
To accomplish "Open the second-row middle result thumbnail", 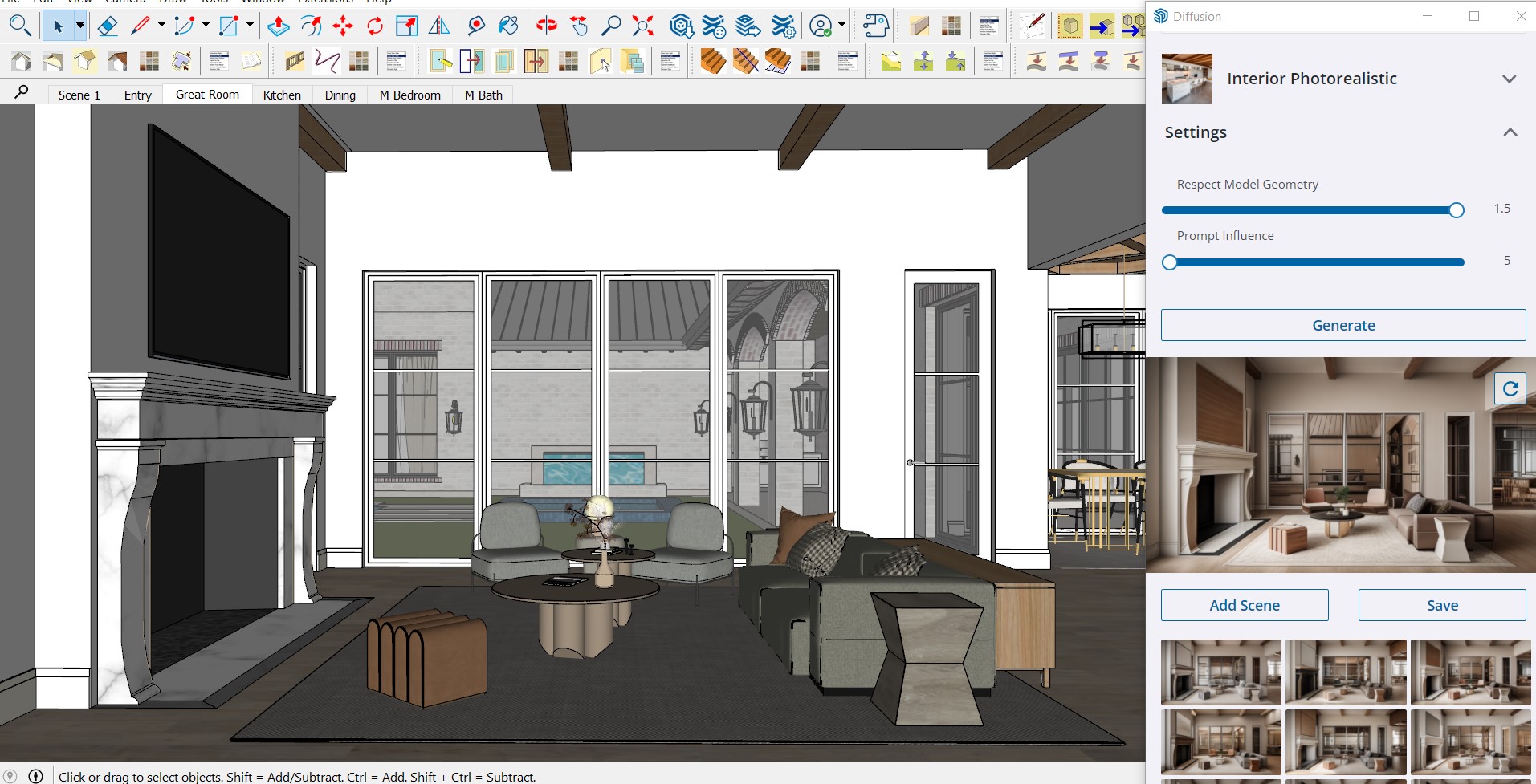I will (x=1346, y=741).
